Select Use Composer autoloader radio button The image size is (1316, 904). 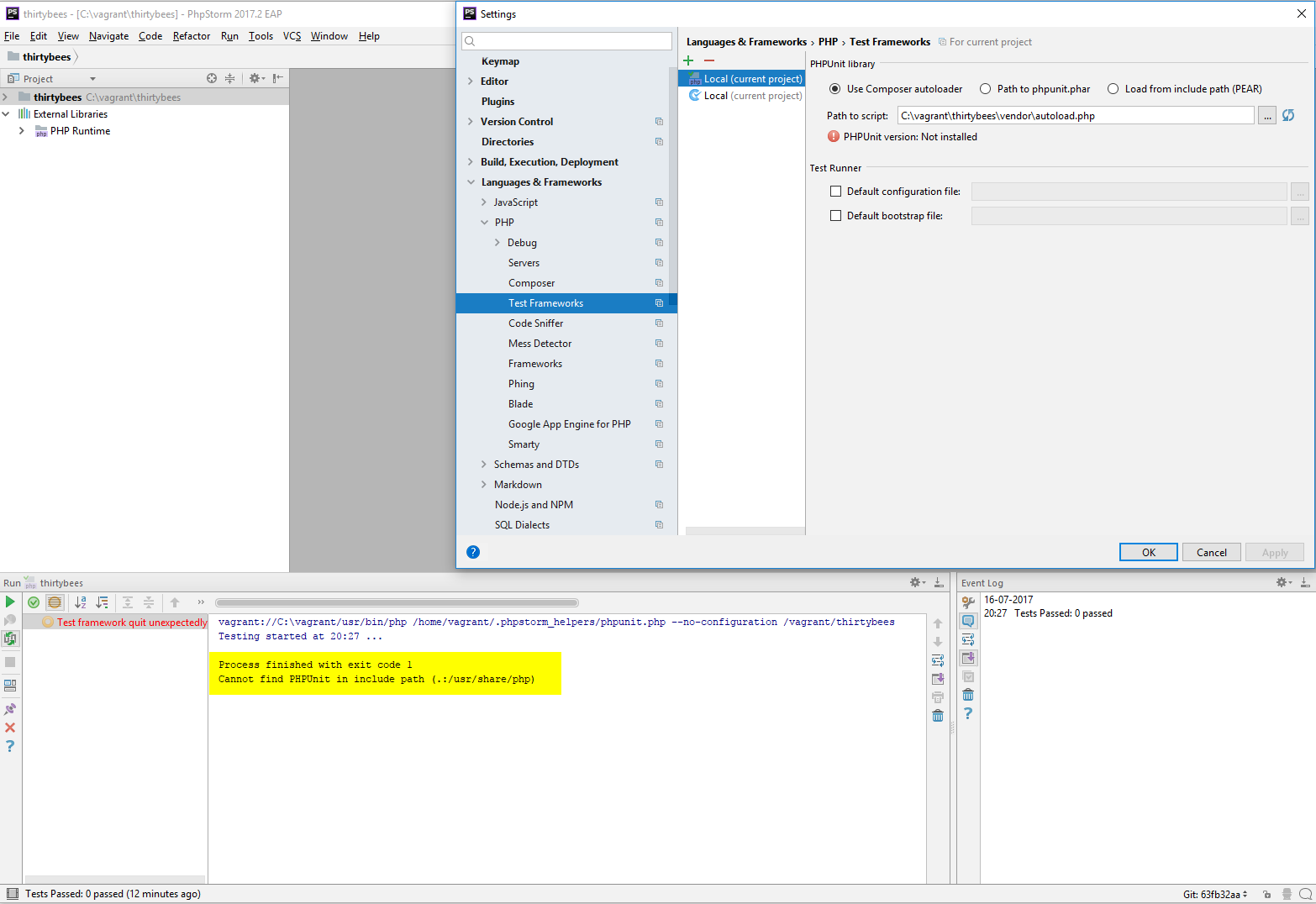(x=834, y=89)
